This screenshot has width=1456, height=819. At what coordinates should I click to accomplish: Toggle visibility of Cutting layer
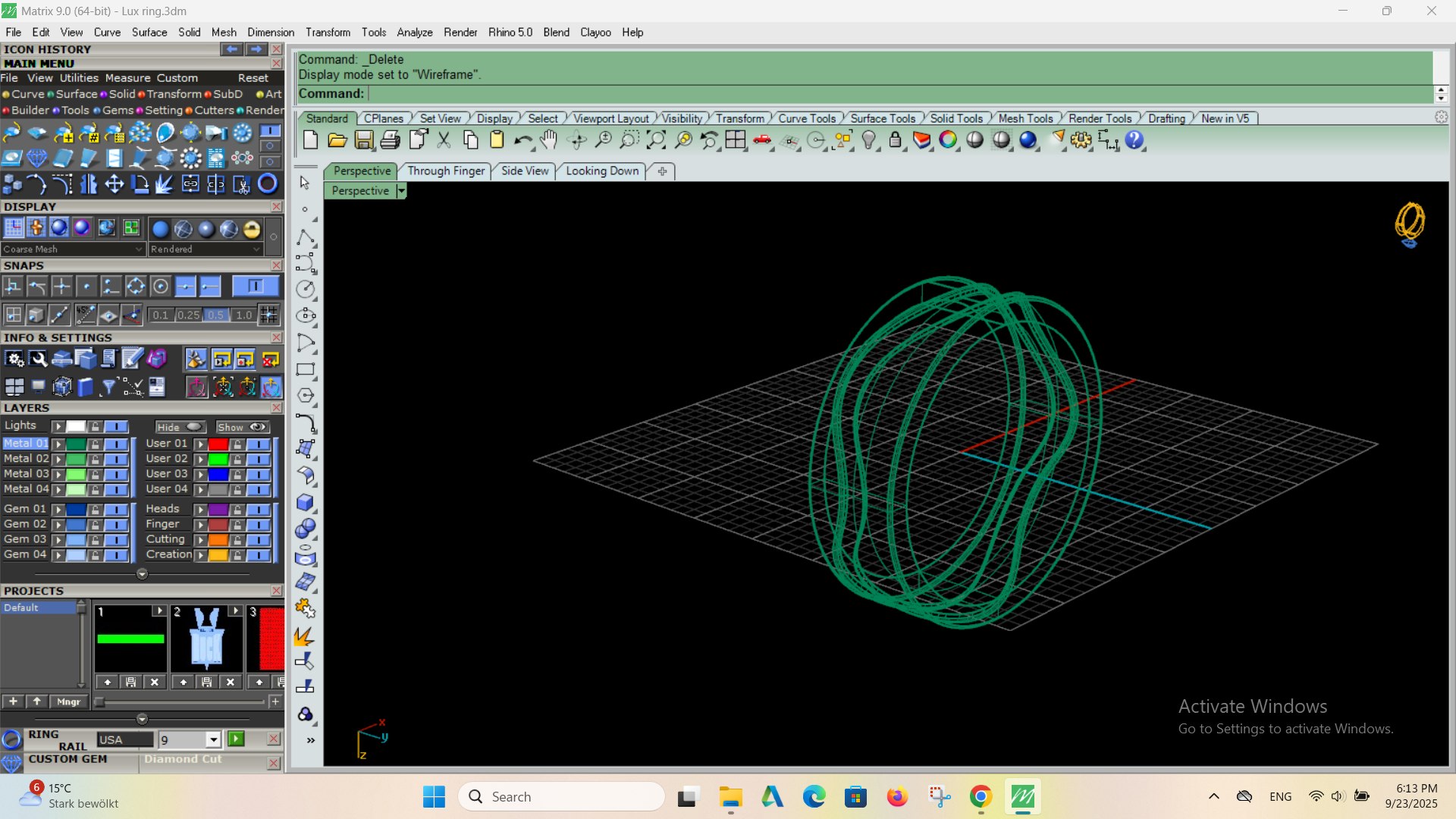point(259,540)
